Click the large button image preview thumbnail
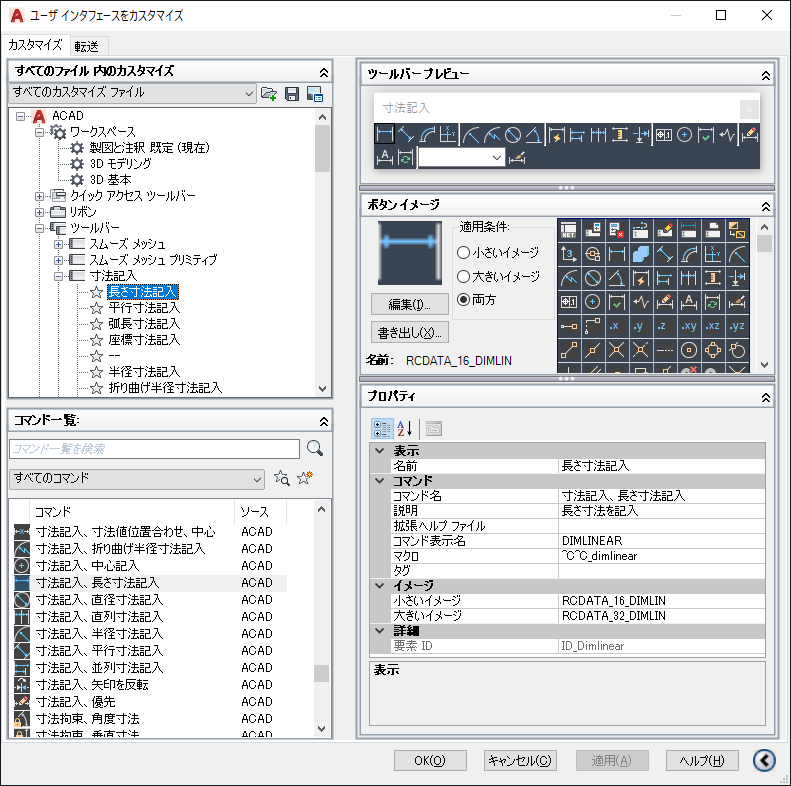 410,253
